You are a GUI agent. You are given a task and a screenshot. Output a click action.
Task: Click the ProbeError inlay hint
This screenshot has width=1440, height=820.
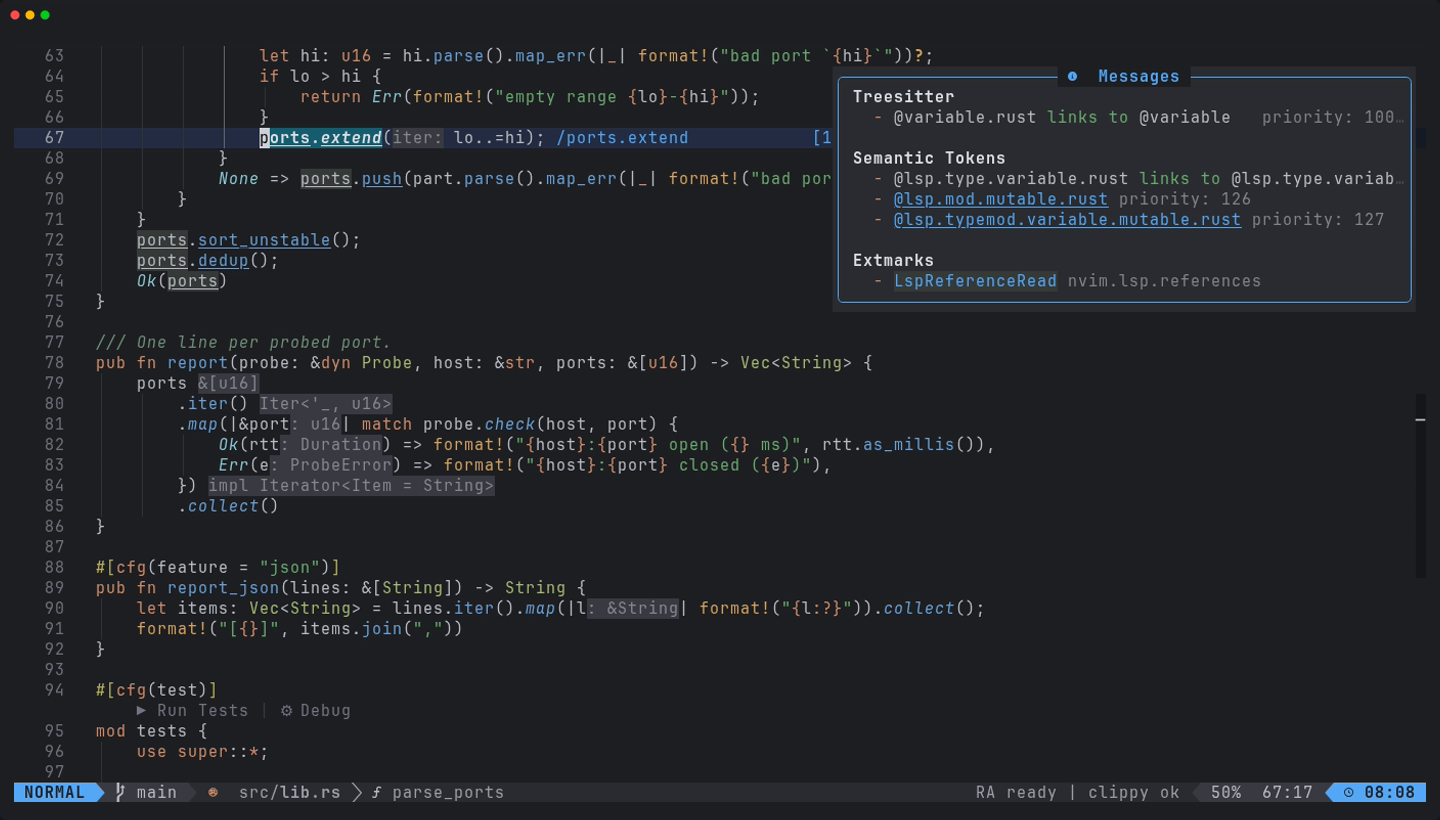330,465
